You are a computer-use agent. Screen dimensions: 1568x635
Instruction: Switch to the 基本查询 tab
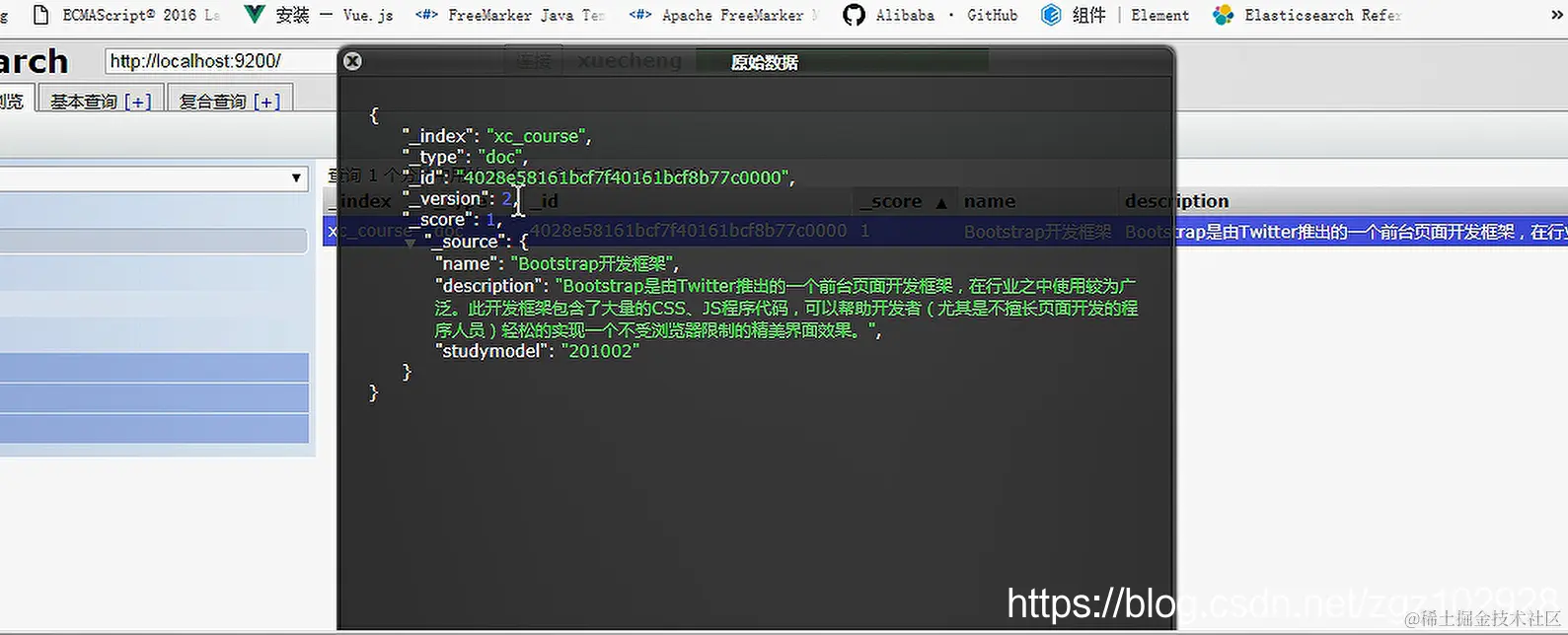click(x=84, y=102)
